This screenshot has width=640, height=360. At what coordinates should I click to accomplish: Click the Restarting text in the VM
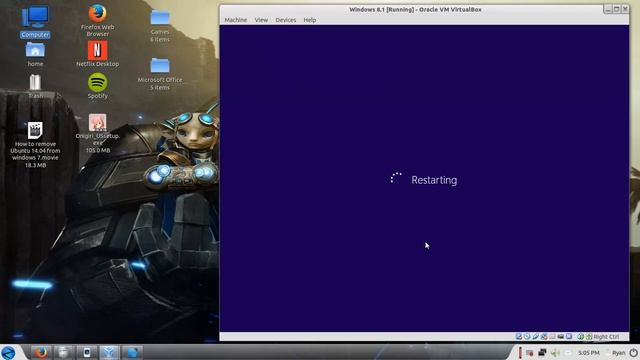[x=434, y=180]
